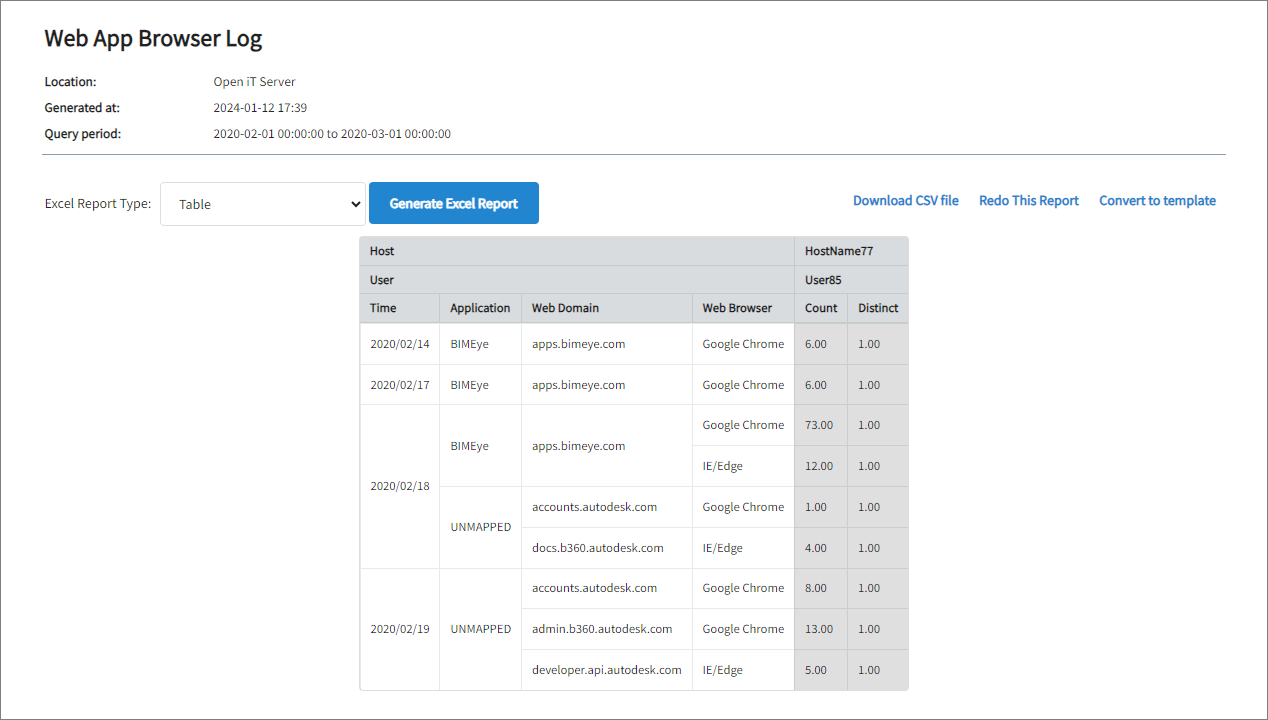Image resolution: width=1268 pixels, height=720 pixels.
Task: Open developer.api.autodesk.com link
Action: pos(605,669)
